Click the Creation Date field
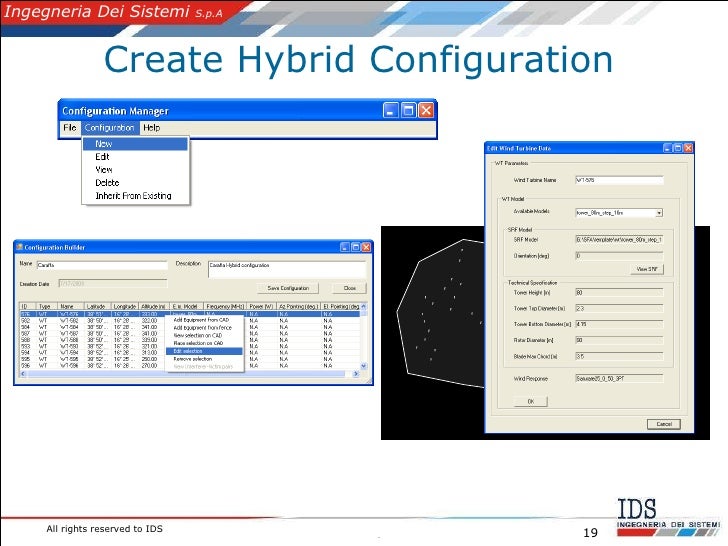 [113, 283]
